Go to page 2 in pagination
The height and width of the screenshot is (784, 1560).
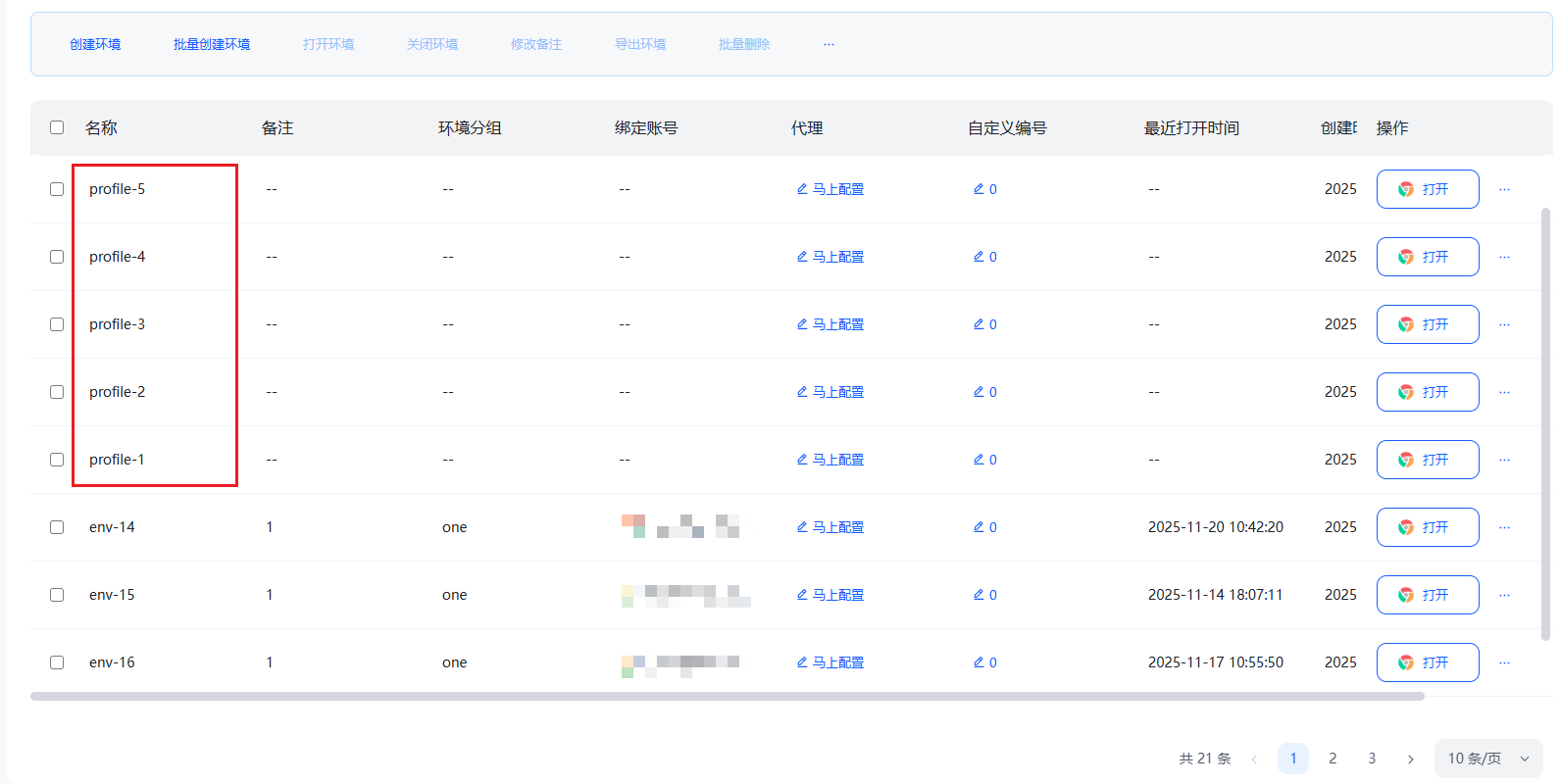tap(1333, 759)
